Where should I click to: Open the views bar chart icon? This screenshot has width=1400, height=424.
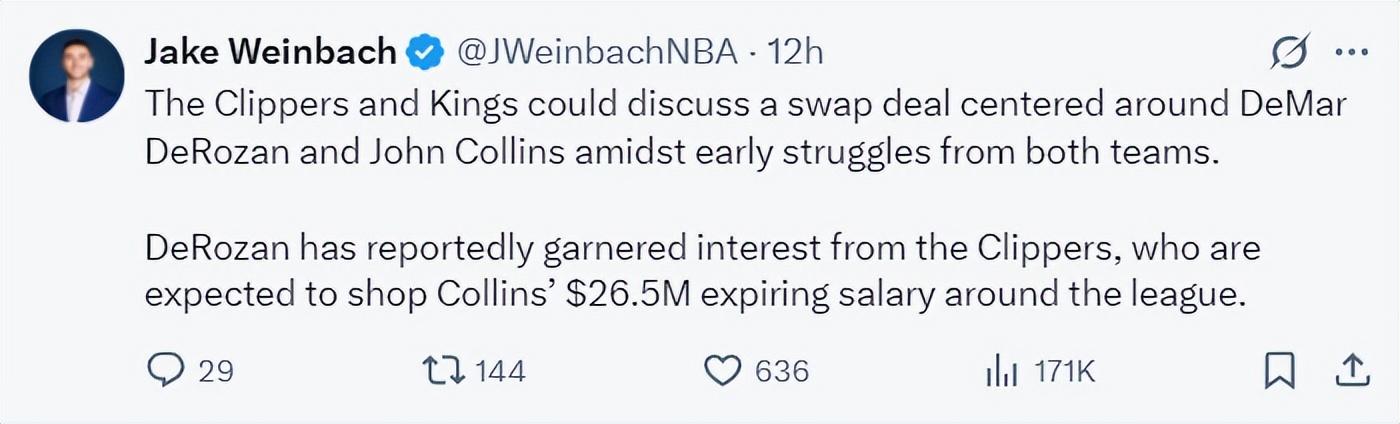[1001, 372]
